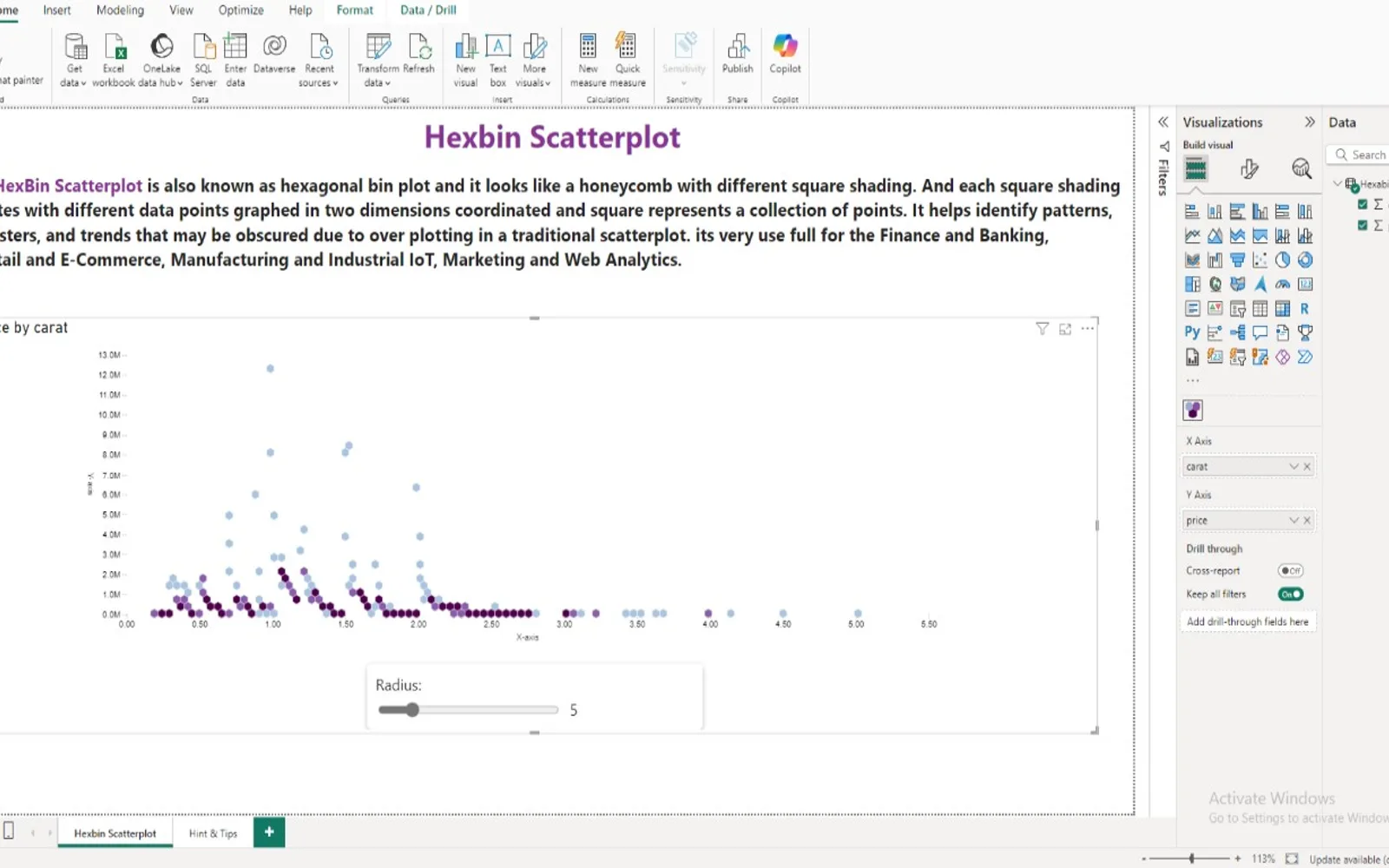Add a new page with plus button
Screen dimensions: 1389x868
click(x=269, y=832)
